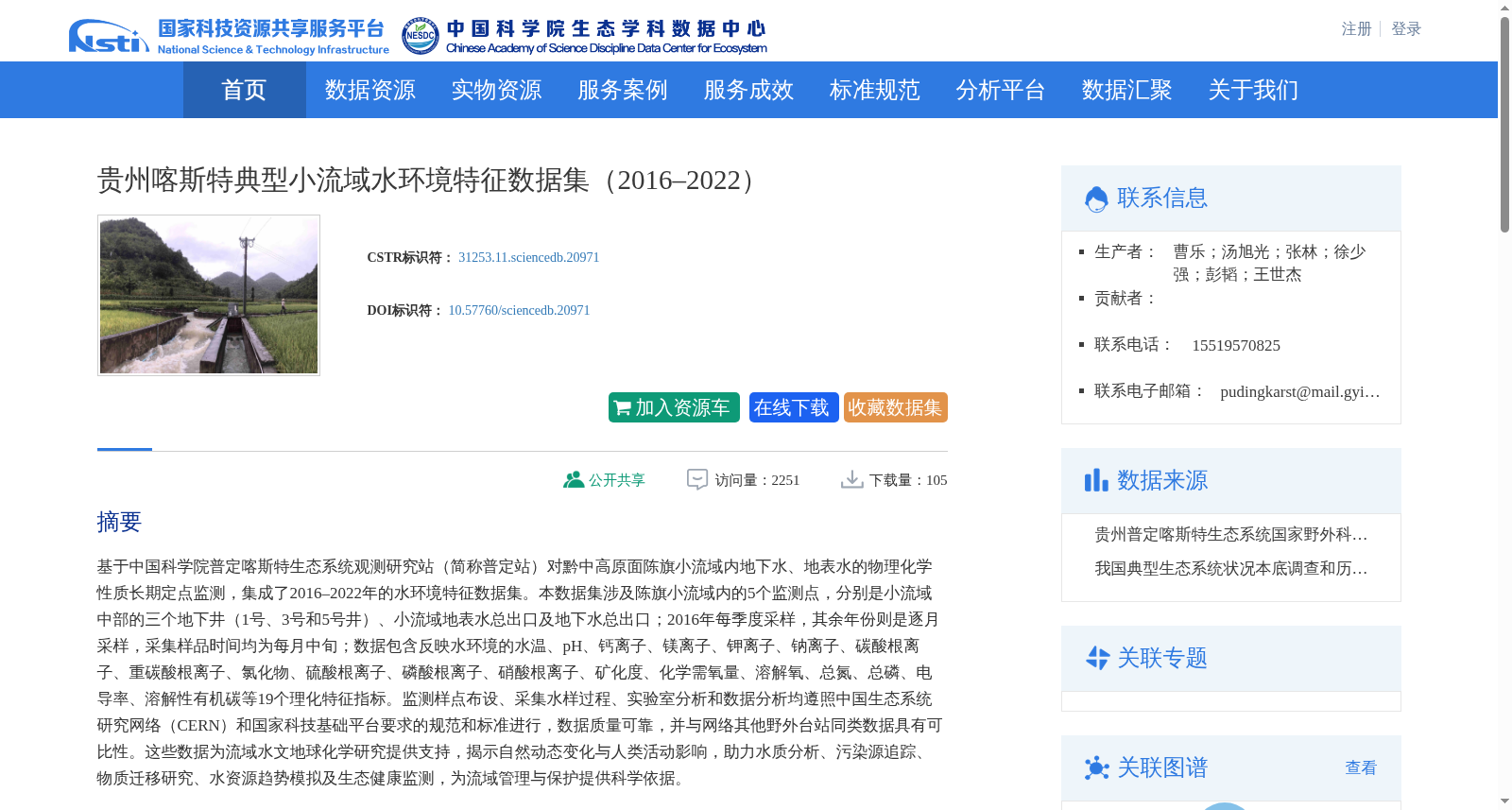
Task: Click the 数据来源 bar chart icon
Action: (x=1096, y=480)
